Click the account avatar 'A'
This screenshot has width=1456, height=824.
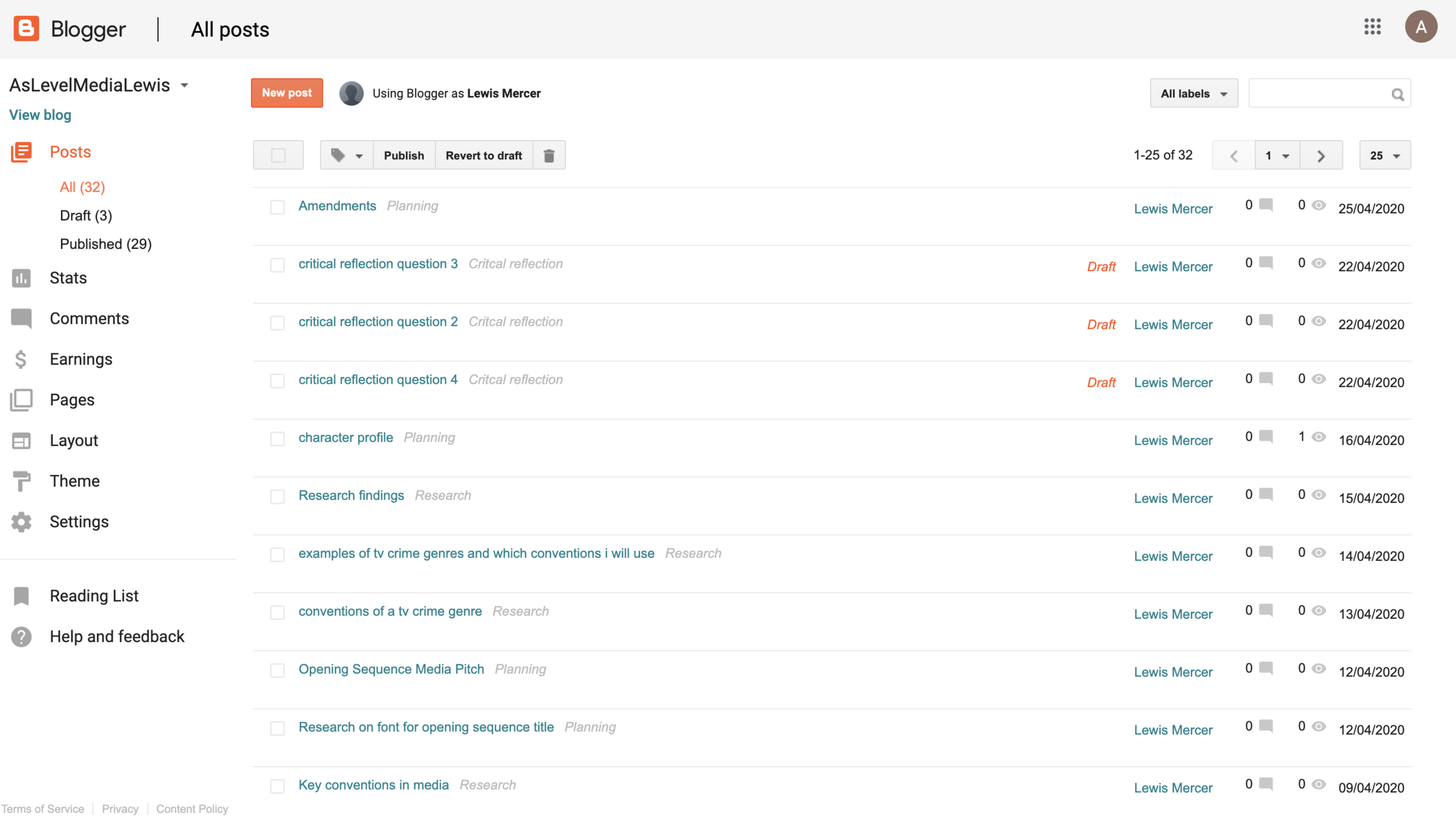(x=1421, y=27)
